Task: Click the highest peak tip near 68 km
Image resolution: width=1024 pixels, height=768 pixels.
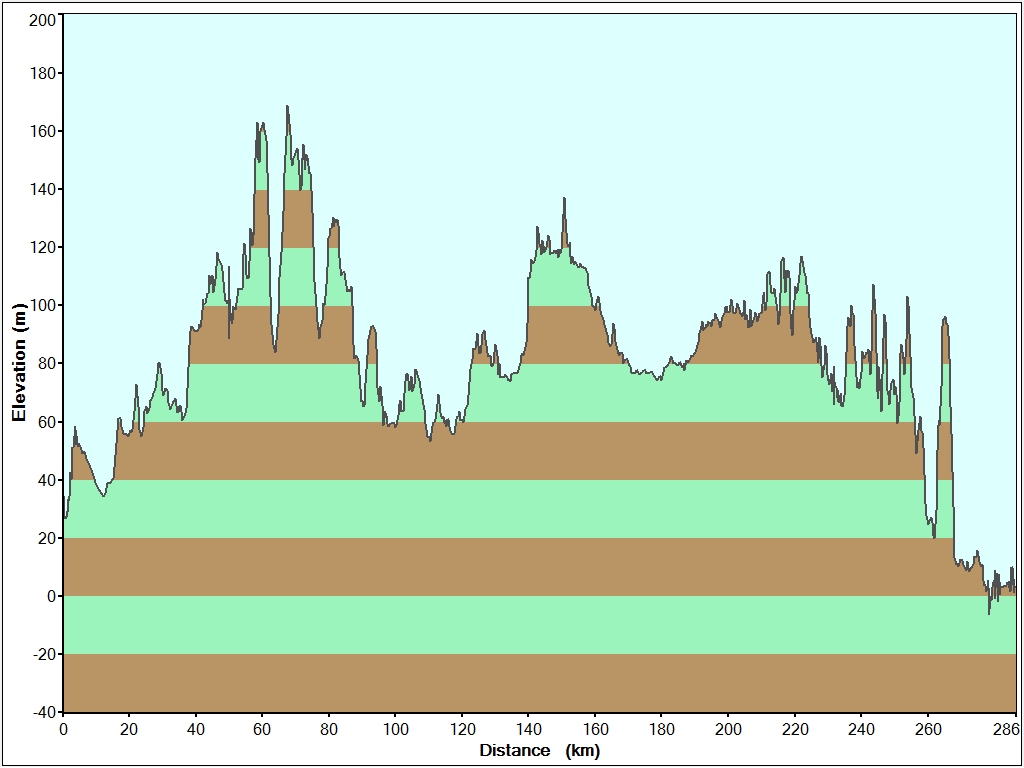Action: pyautogui.click(x=287, y=107)
